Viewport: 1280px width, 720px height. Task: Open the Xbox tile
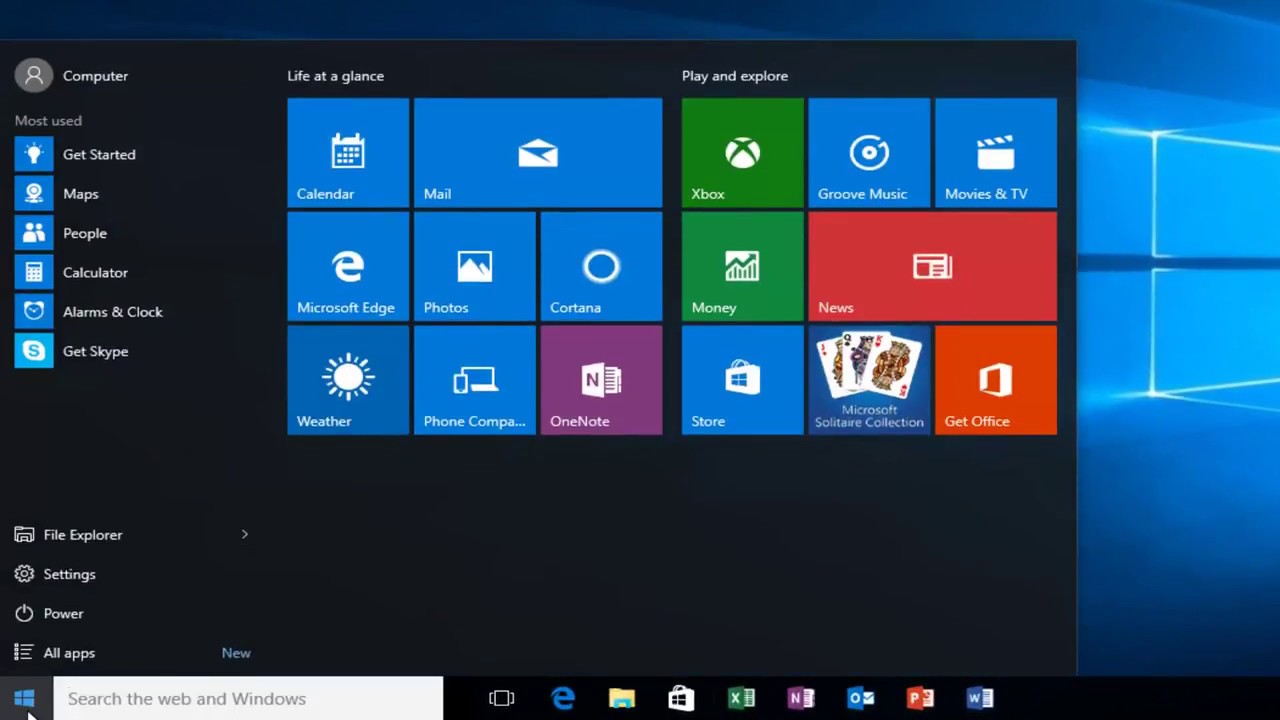[742, 152]
